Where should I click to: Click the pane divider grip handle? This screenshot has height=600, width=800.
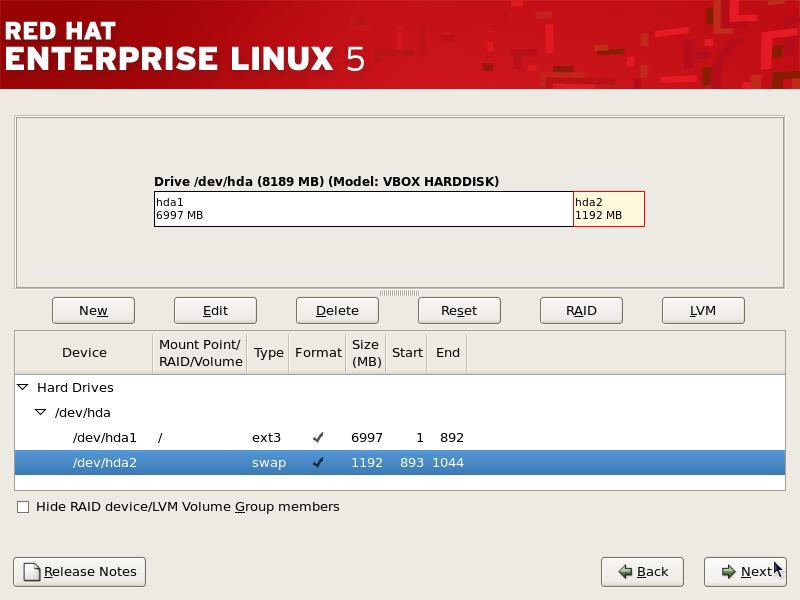point(399,293)
